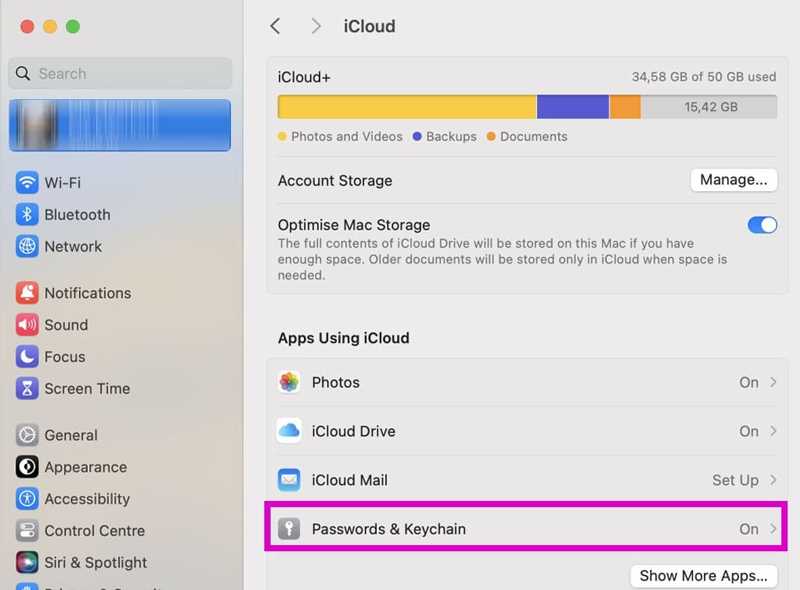Click the Wi-Fi icon in sidebar

click(x=27, y=182)
